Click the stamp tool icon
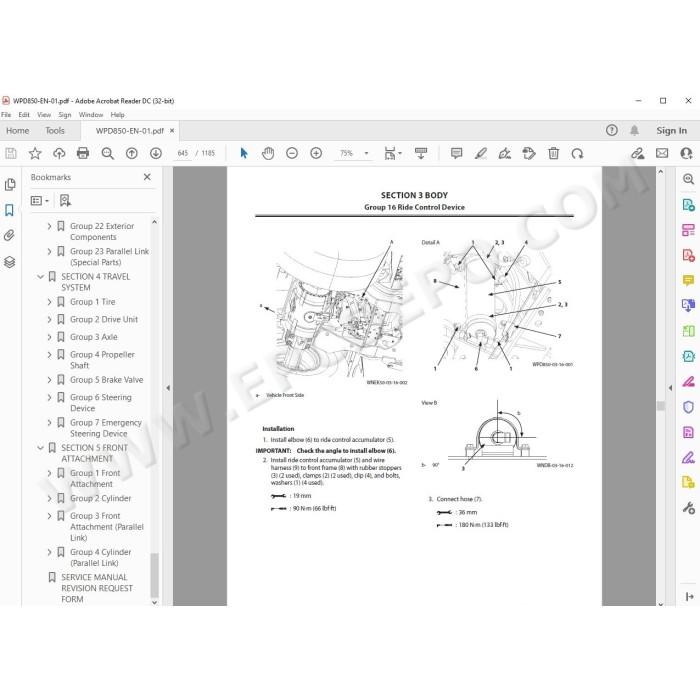 [x=529, y=154]
